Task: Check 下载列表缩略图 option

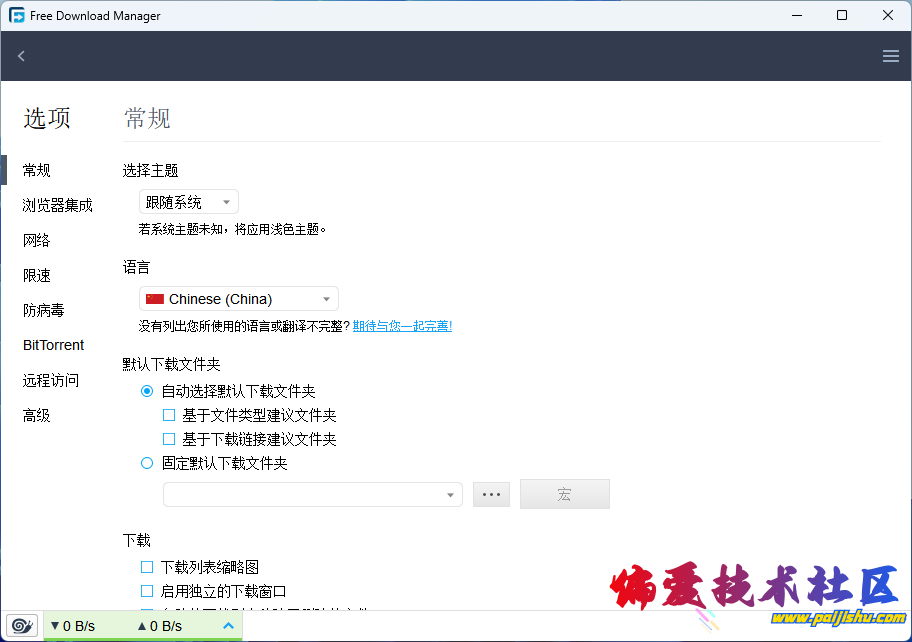Action: pos(147,567)
